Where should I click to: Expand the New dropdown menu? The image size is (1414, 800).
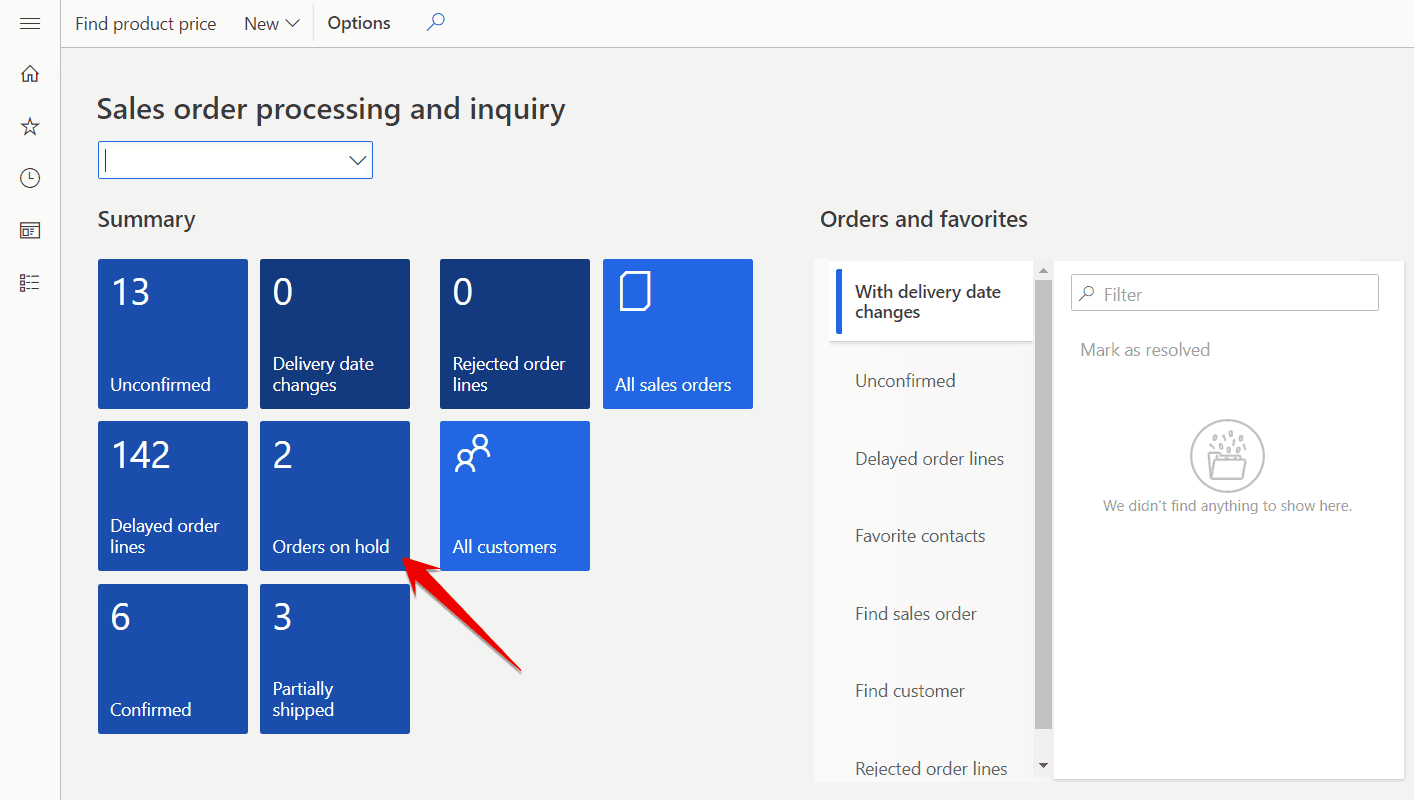click(271, 23)
